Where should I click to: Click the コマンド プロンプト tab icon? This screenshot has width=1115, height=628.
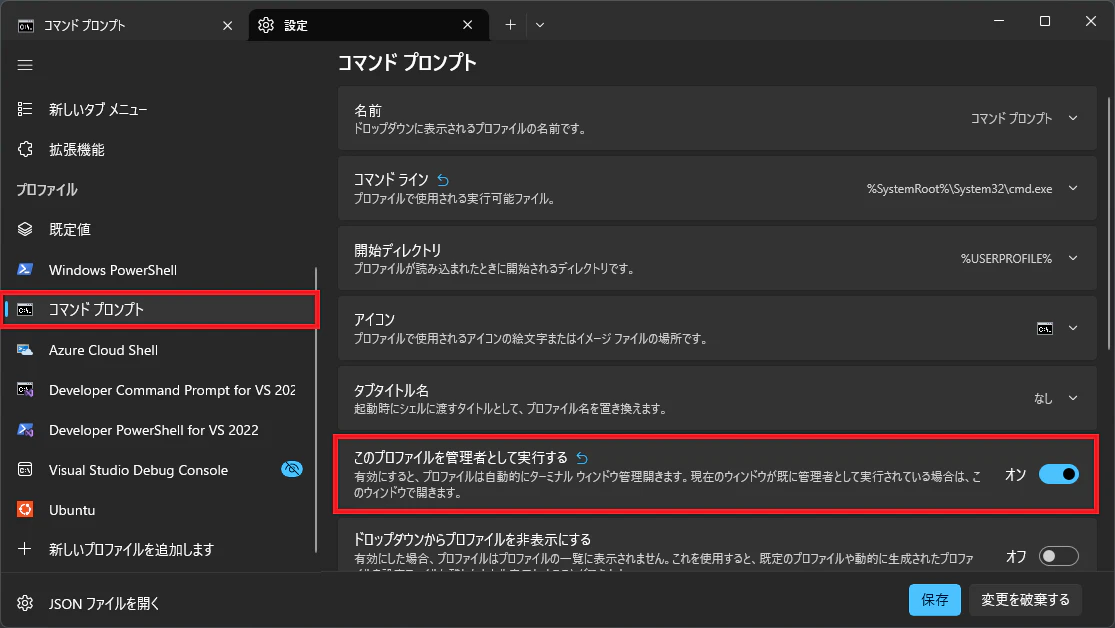coord(26,26)
